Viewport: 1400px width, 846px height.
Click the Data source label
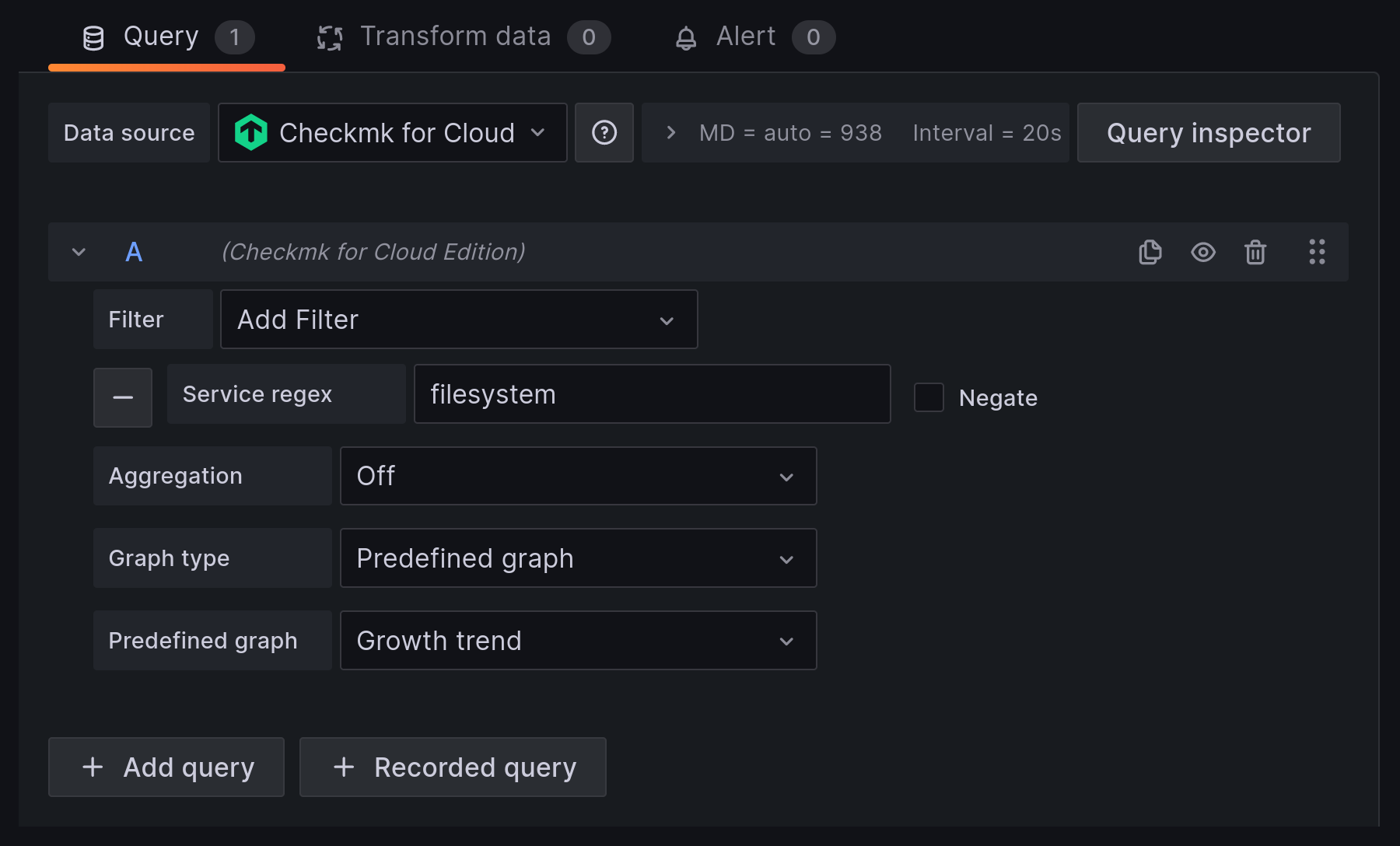129,133
